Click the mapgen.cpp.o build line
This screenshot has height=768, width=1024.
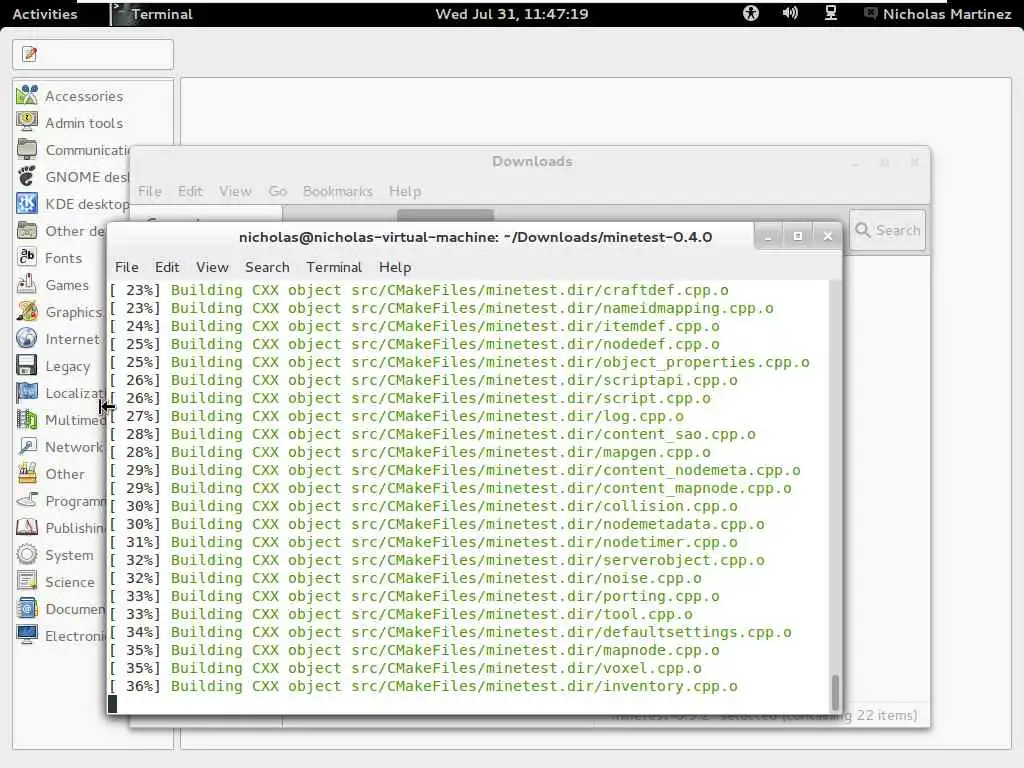409,452
